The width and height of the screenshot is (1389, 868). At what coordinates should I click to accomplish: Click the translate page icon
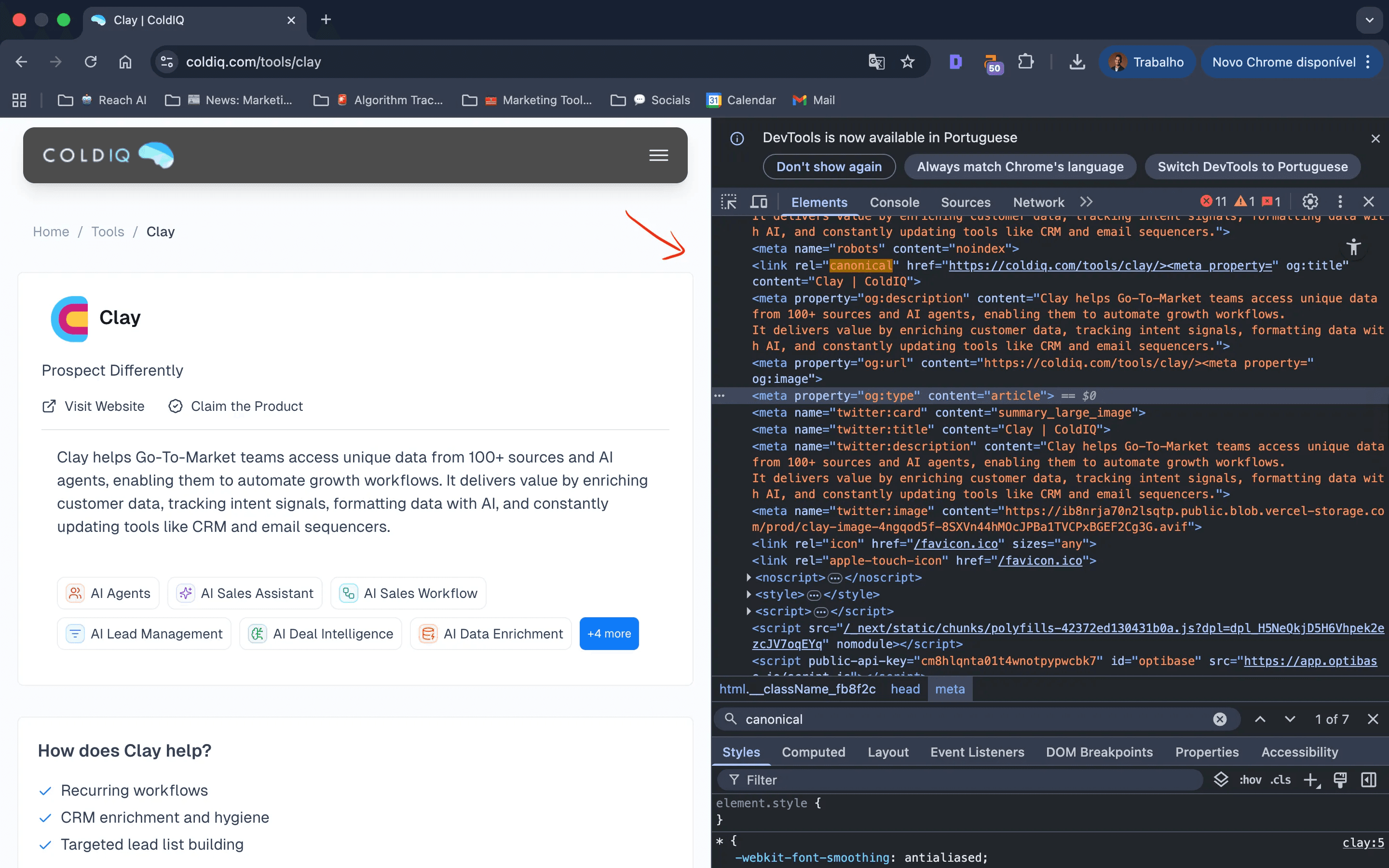876,62
